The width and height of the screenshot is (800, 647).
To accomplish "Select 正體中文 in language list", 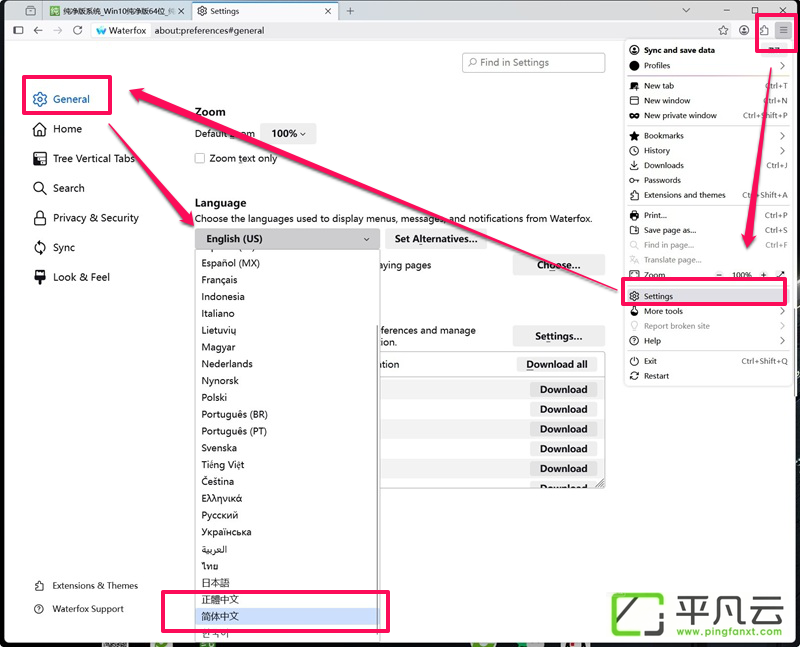I will point(287,600).
